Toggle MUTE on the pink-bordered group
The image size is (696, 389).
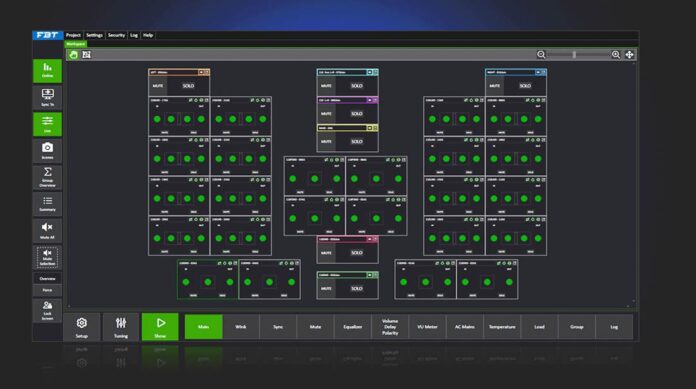tap(326, 253)
